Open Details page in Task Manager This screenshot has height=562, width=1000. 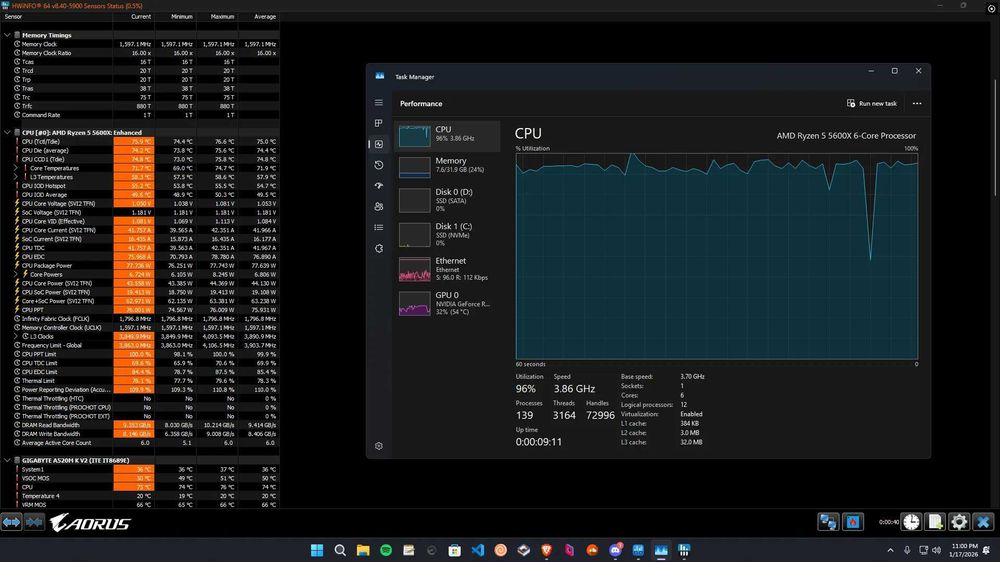click(x=379, y=227)
